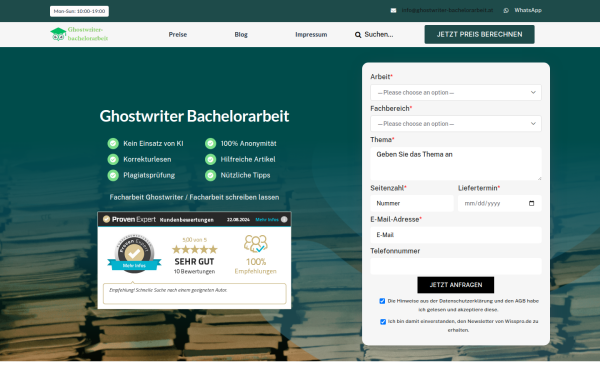Click the Mehr Infos ribbon on seal
Viewport: 600px width, 375px height.
(x=134, y=266)
